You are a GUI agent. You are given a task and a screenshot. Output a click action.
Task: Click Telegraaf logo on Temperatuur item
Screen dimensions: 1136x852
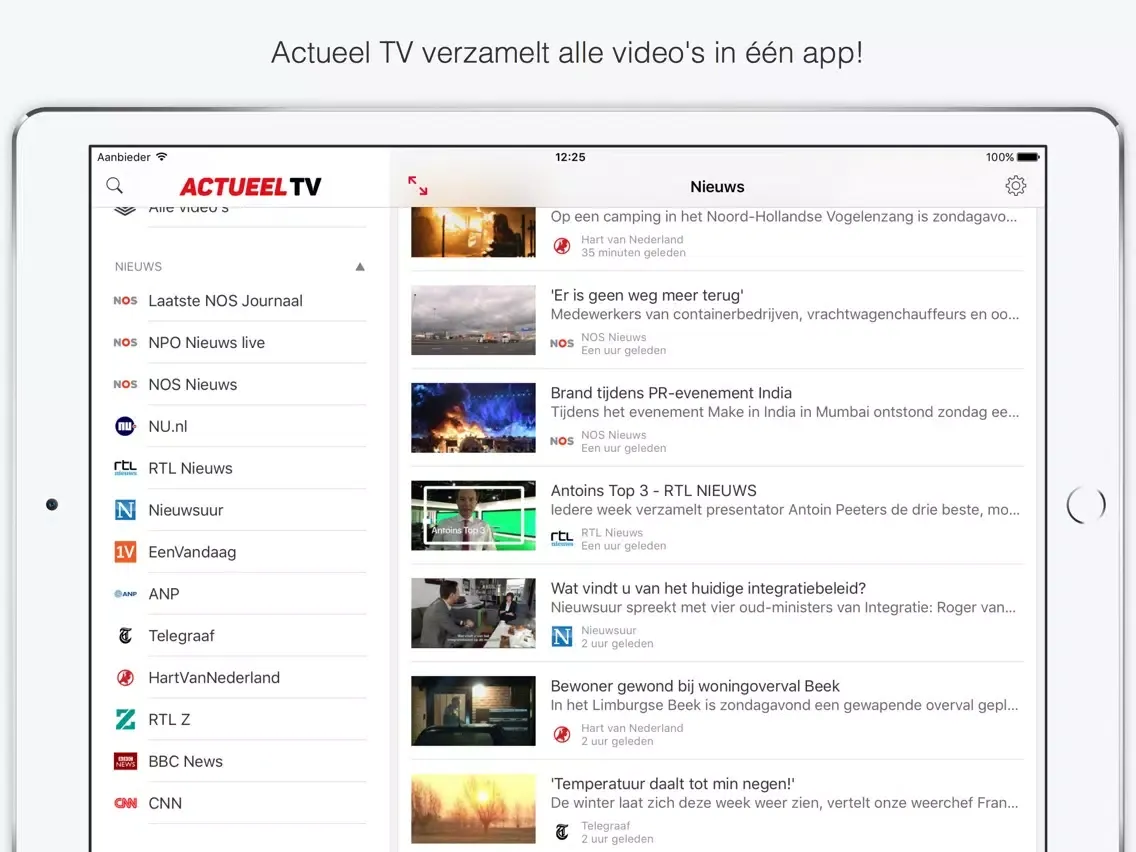pos(562,832)
